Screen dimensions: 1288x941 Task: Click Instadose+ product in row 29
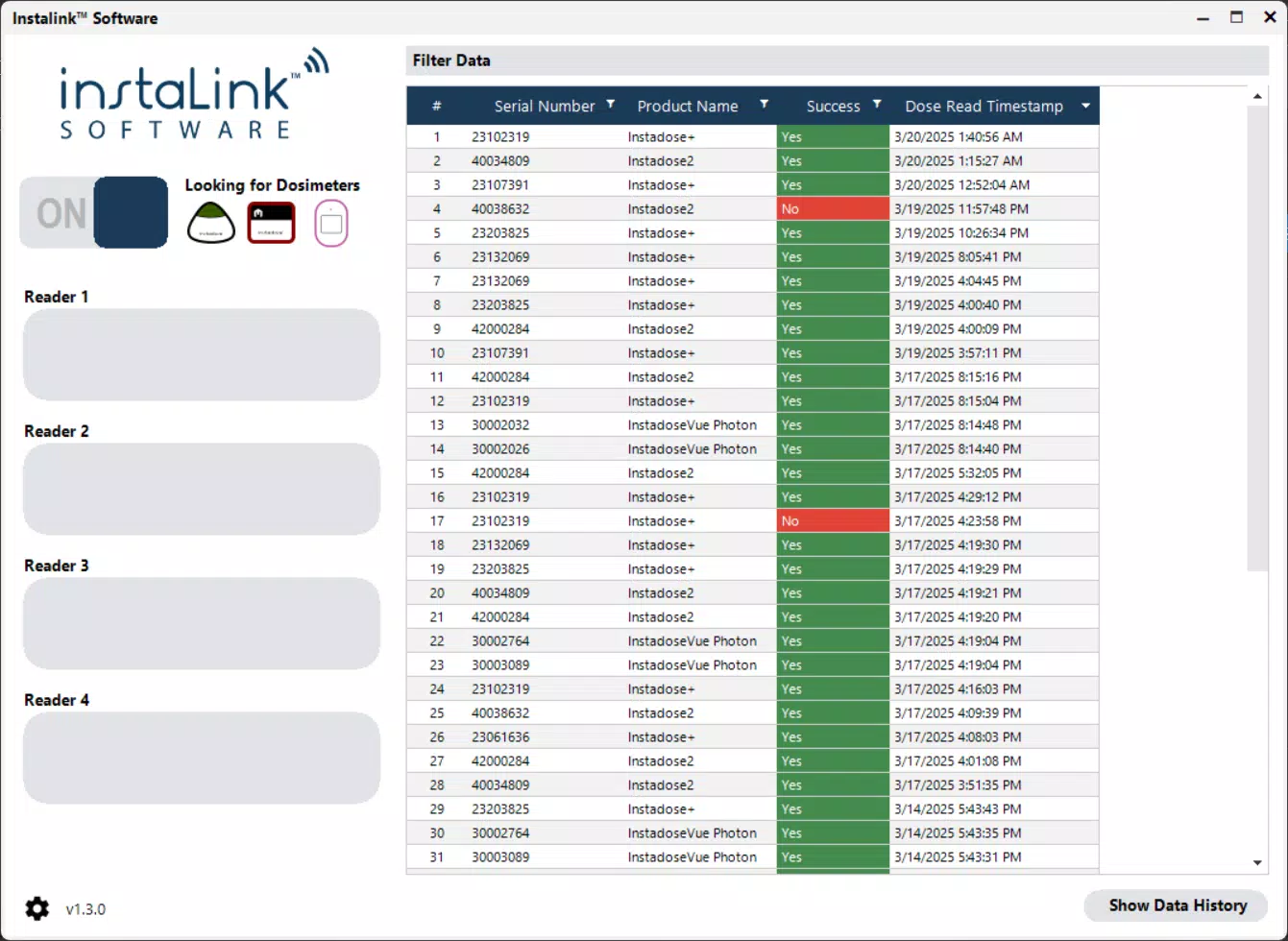[661, 808]
